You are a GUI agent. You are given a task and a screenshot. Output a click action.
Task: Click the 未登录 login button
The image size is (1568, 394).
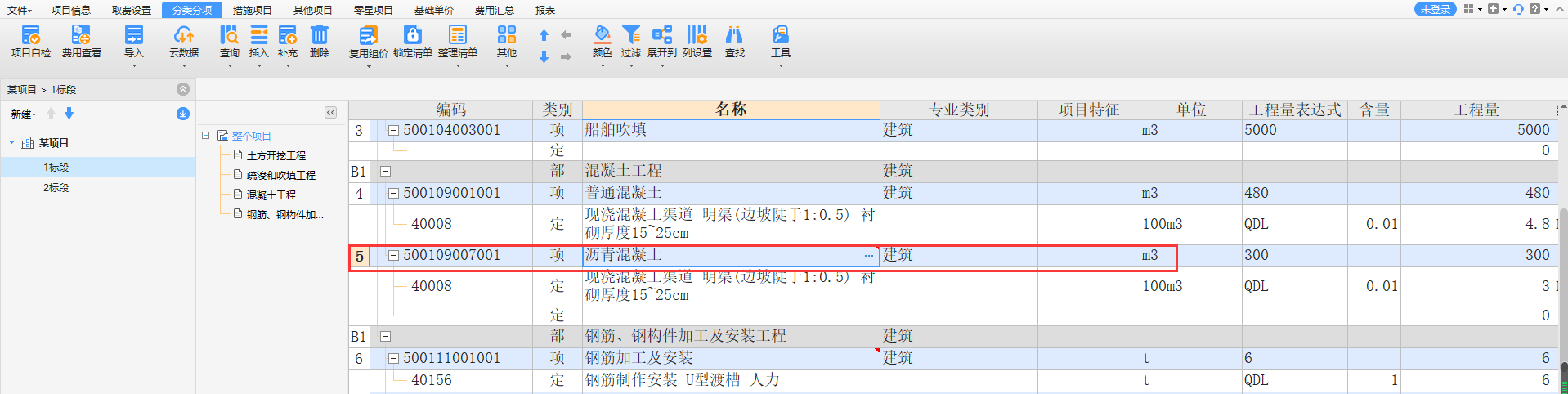[1435, 9]
